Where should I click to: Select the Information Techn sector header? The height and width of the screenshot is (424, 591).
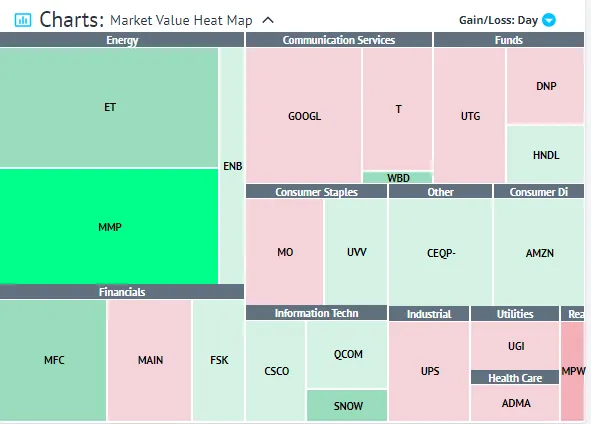pos(316,313)
